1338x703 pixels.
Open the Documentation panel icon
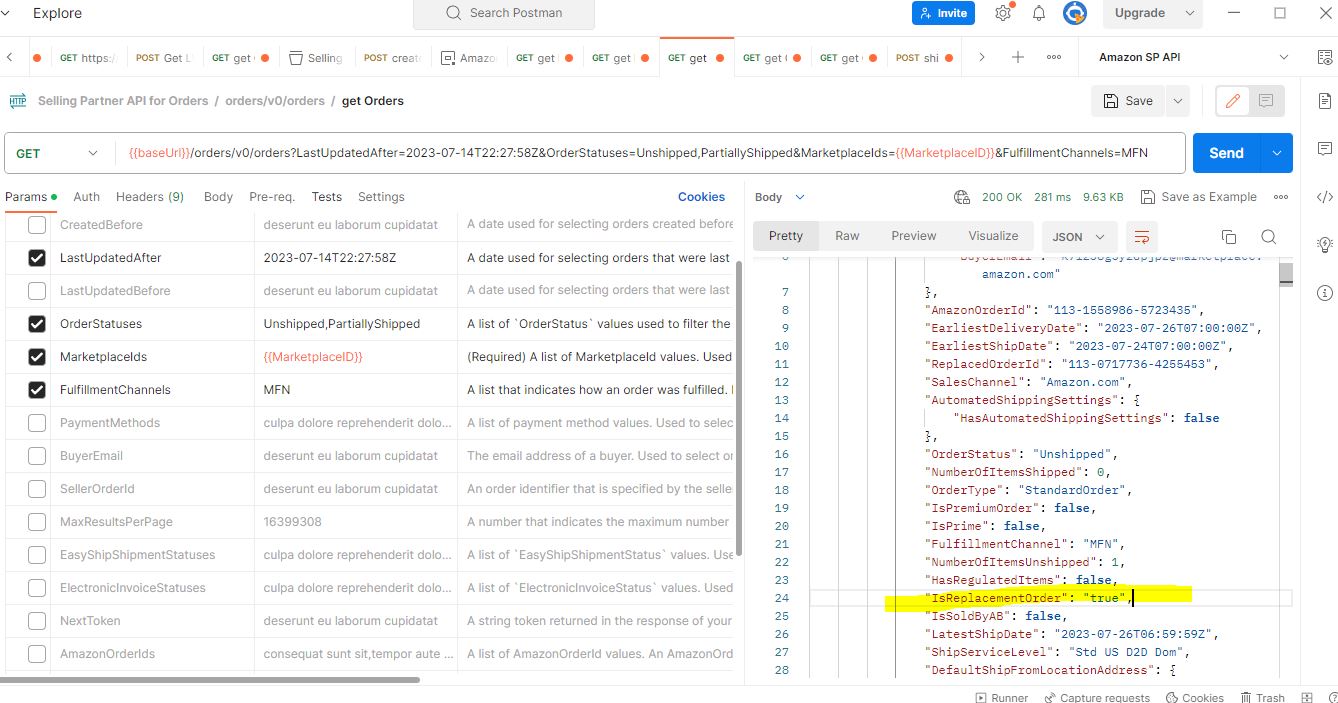point(1324,100)
